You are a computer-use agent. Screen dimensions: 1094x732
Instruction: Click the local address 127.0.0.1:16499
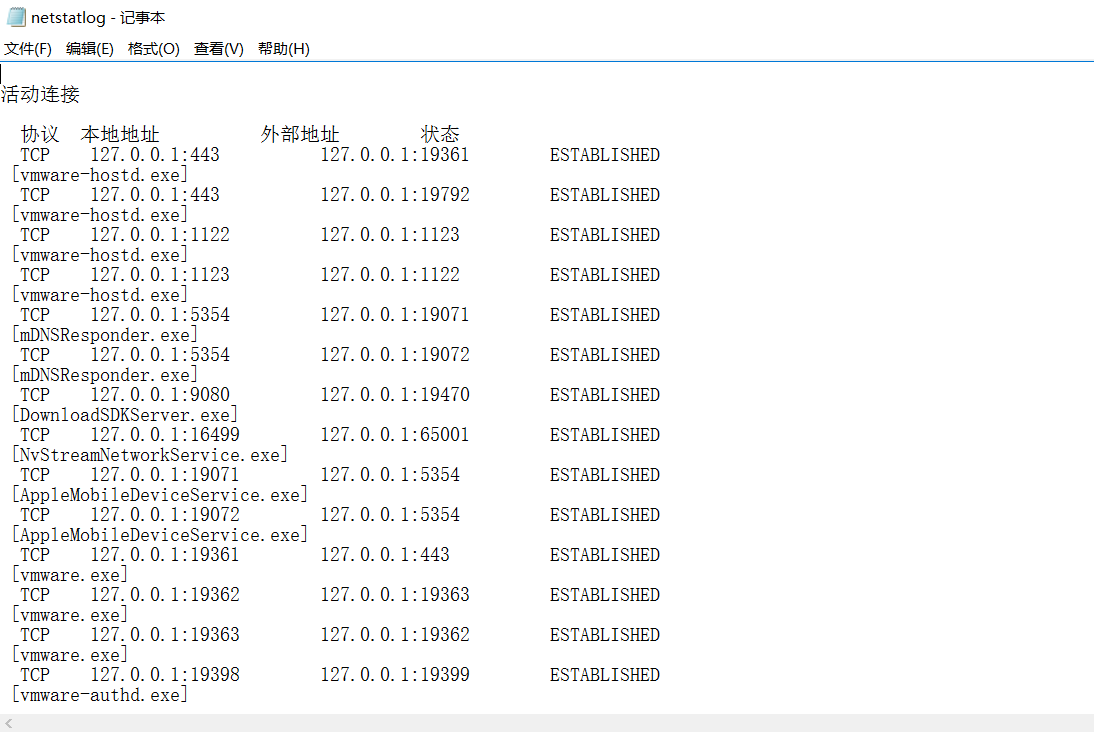(x=165, y=435)
